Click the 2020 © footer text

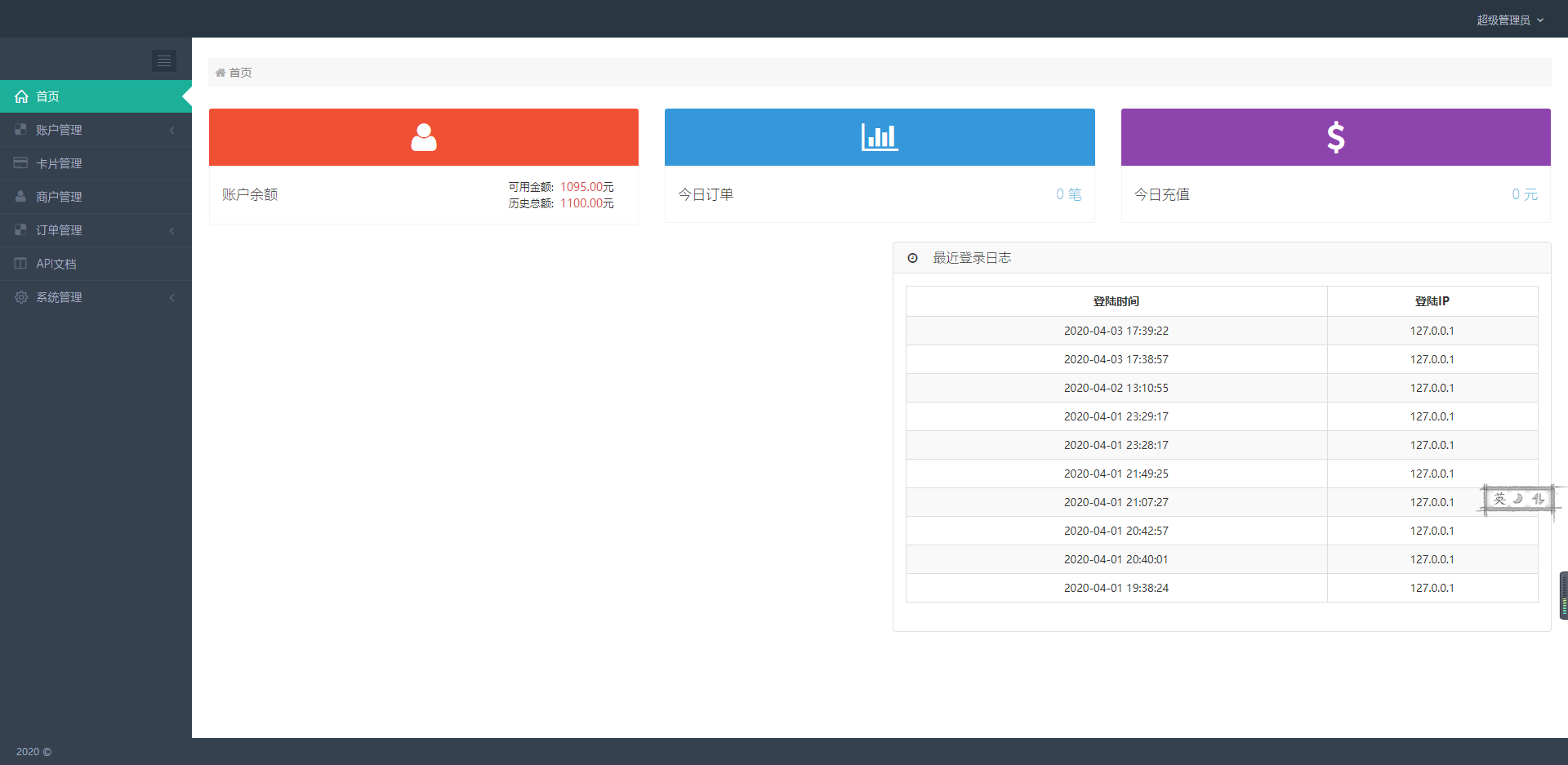point(33,752)
